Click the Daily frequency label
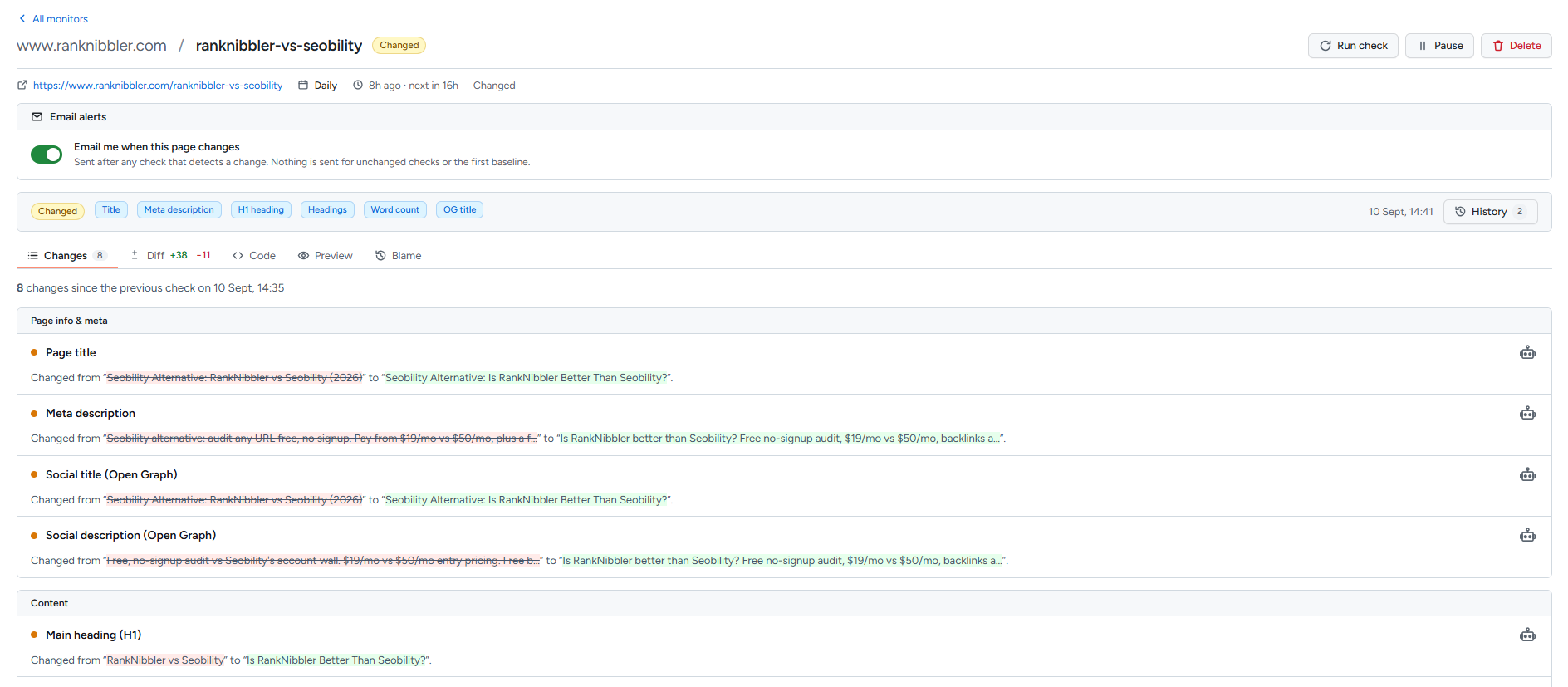This screenshot has width=1568, height=687. 326,86
